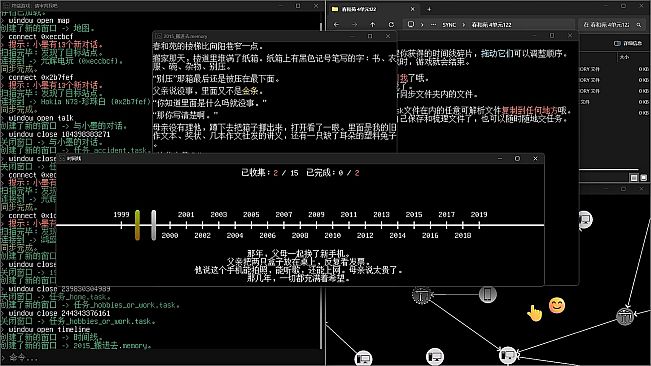Screen dimensions: 651x366
Task: Select the olive-yellow marker on the timeline
Action: coord(137,225)
